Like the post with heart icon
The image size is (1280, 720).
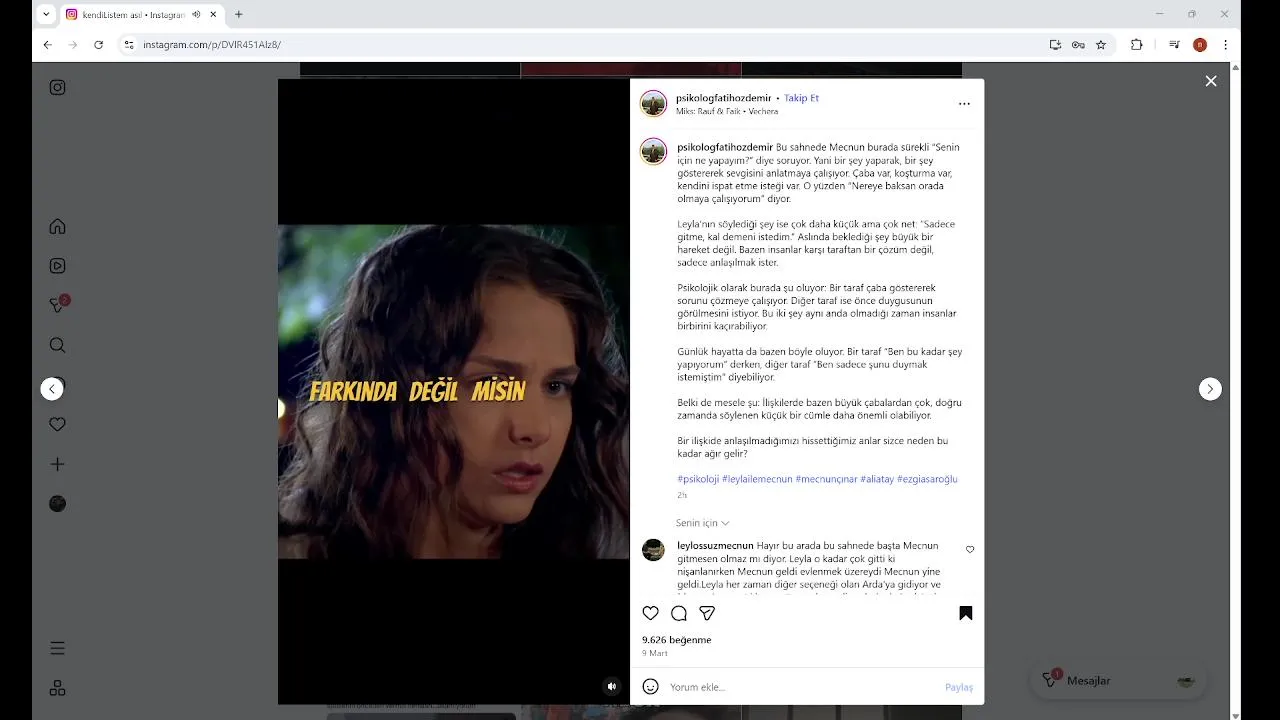coord(651,613)
